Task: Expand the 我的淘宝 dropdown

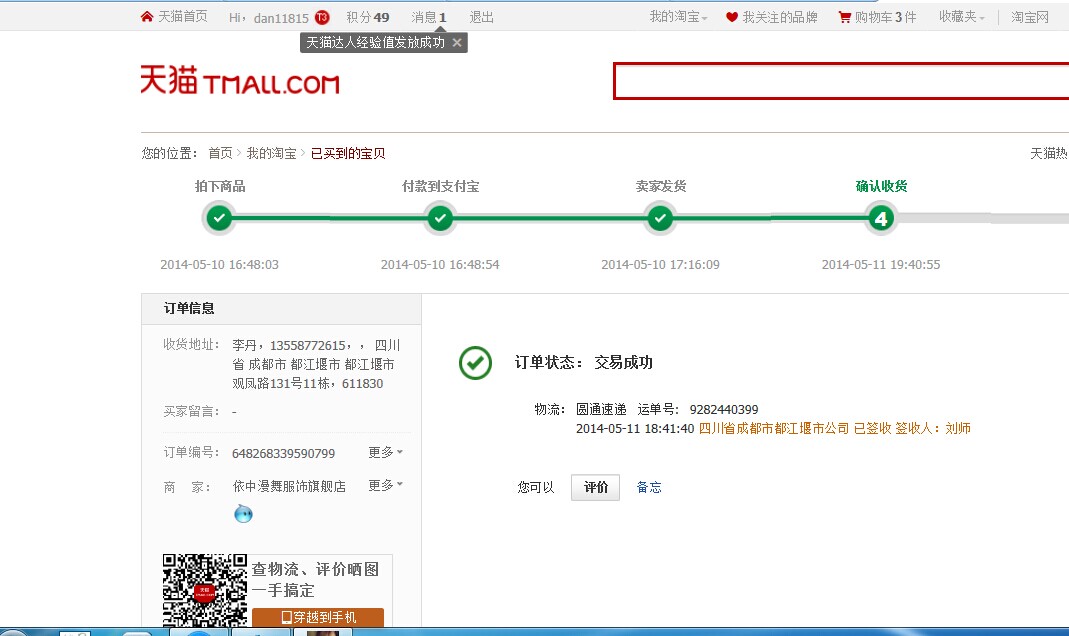Action: pos(678,17)
